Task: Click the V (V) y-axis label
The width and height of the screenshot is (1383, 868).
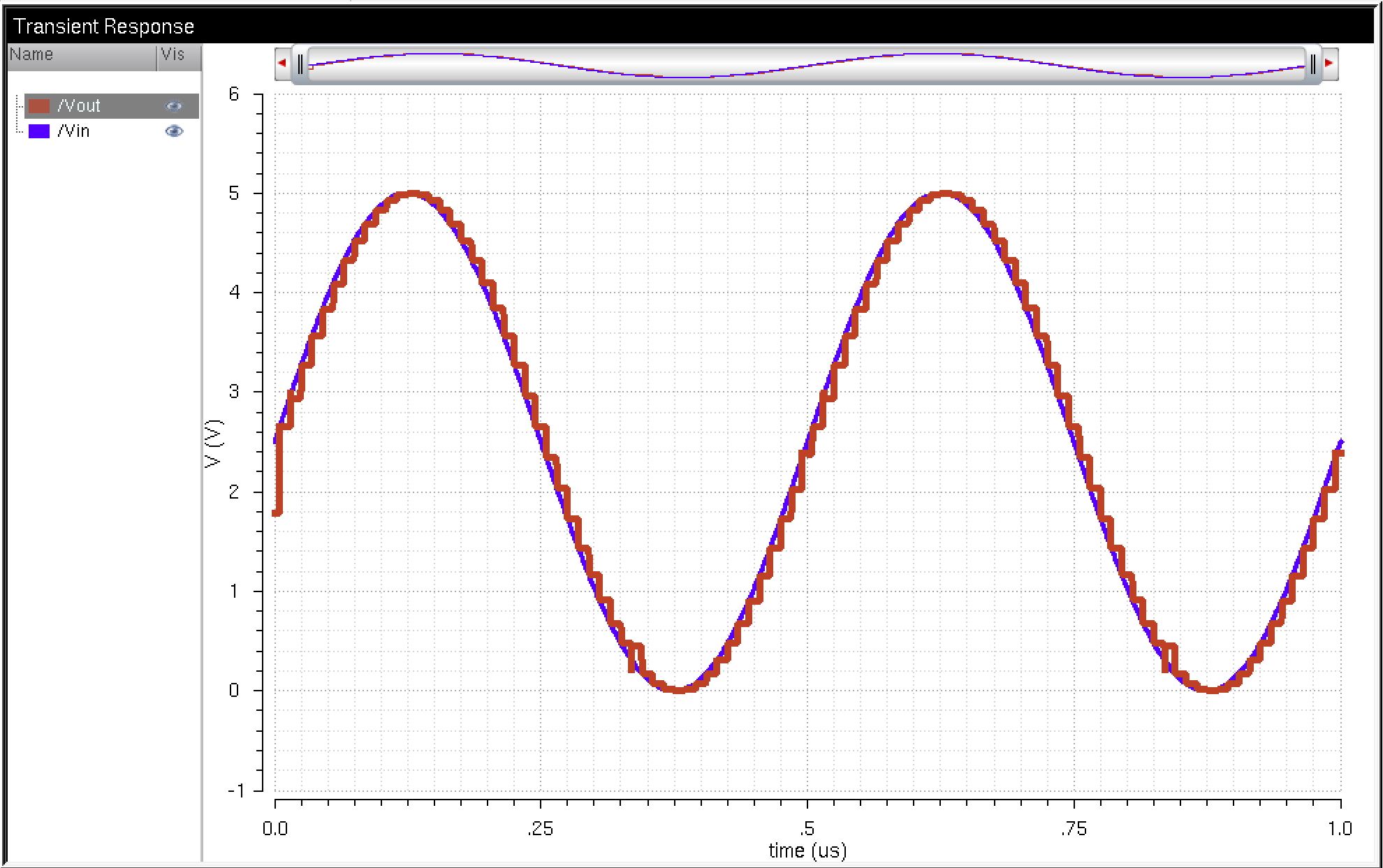Action: coord(213,443)
